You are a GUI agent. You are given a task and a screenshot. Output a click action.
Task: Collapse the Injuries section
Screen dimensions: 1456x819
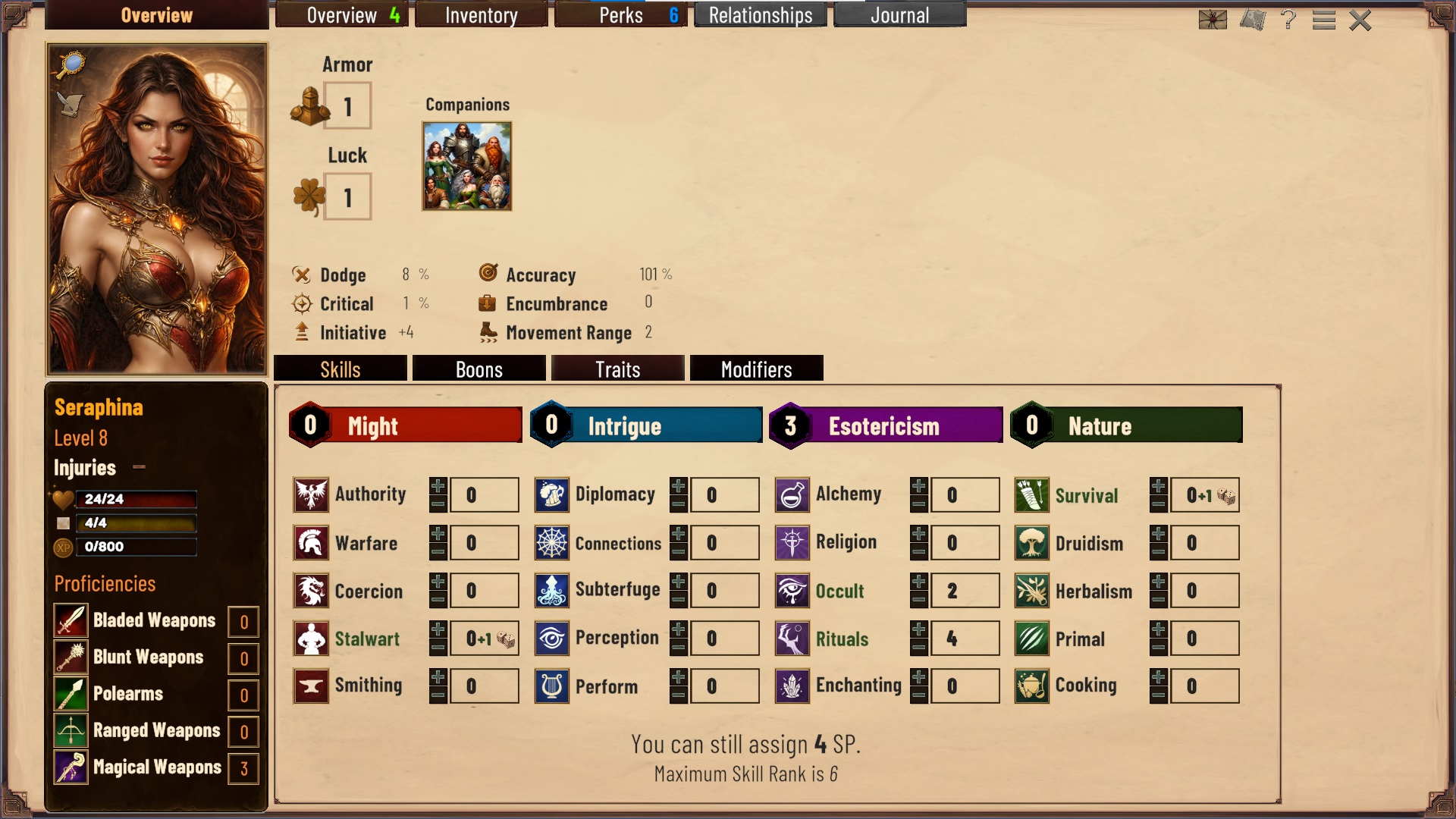[139, 467]
